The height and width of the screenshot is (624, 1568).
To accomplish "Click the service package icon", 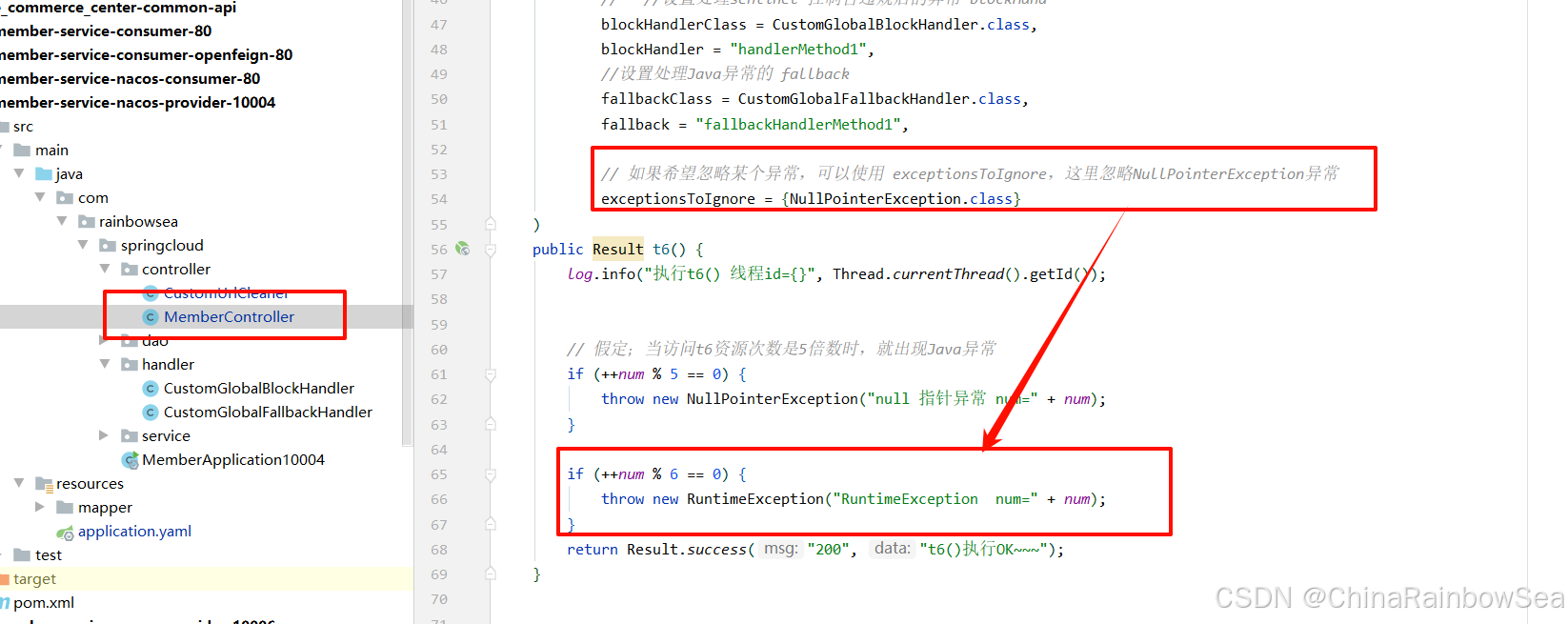I will (130, 435).
